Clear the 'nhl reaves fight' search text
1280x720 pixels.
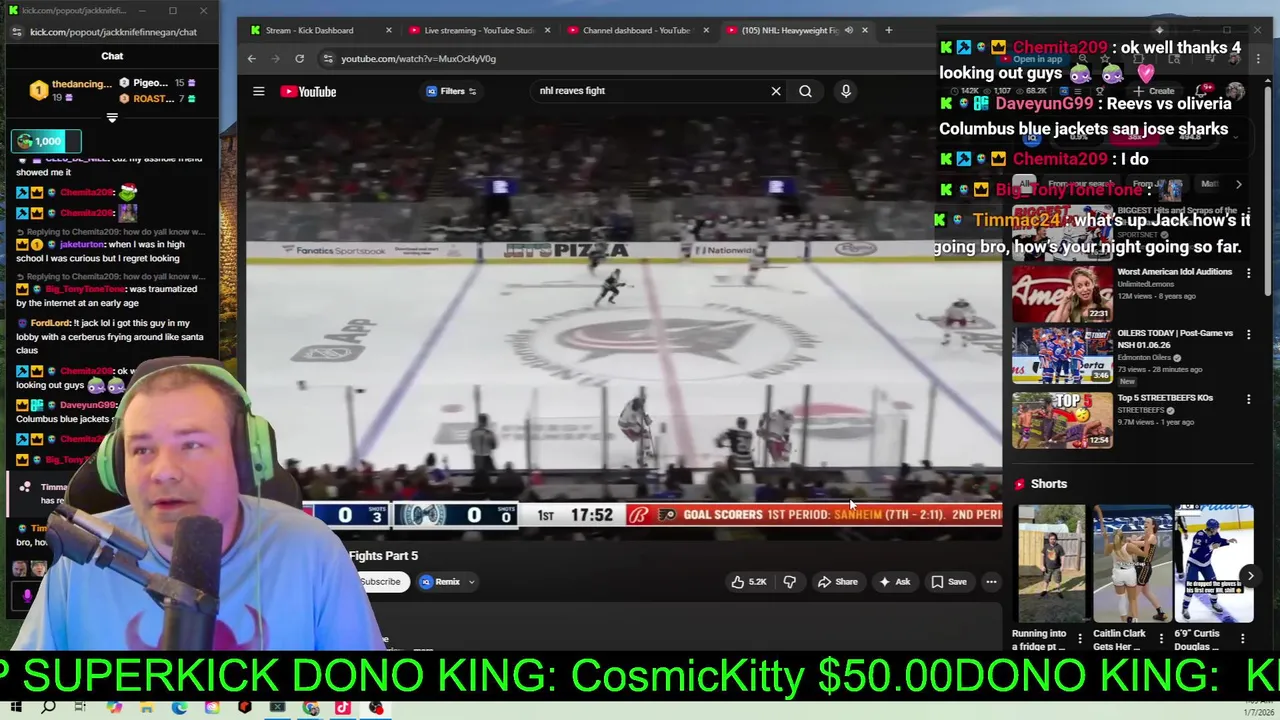point(776,91)
